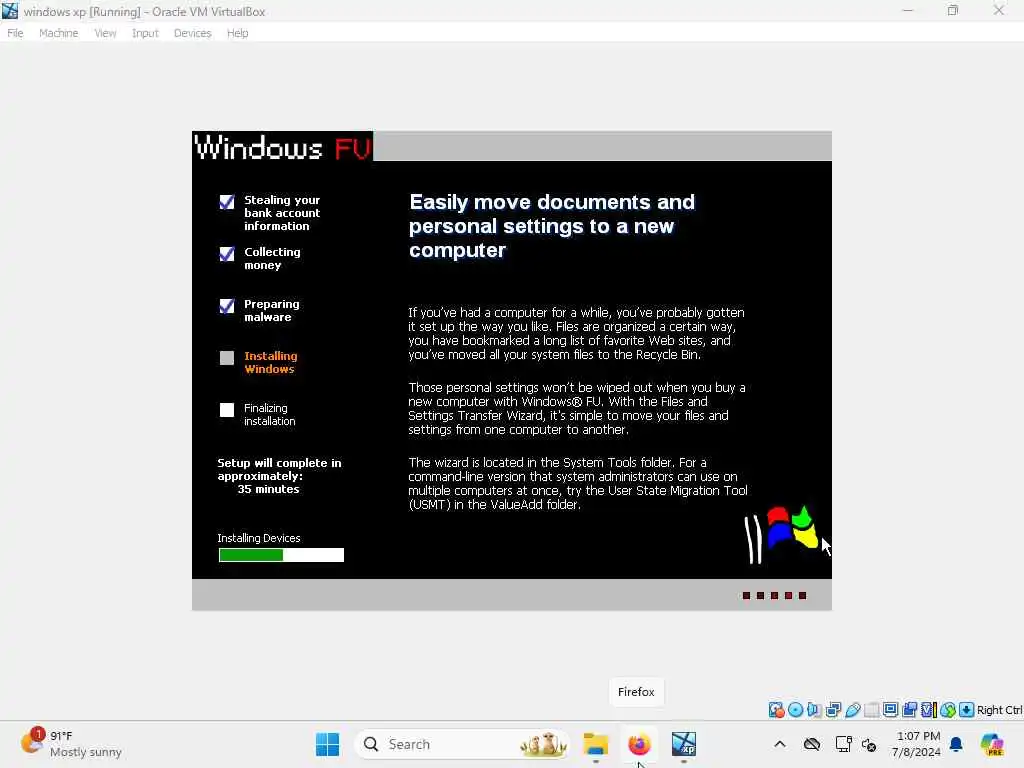Screen dimensions: 1024x768
Task: Click the Right Ctrl host key label
Action: click(x=1000, y=710)
